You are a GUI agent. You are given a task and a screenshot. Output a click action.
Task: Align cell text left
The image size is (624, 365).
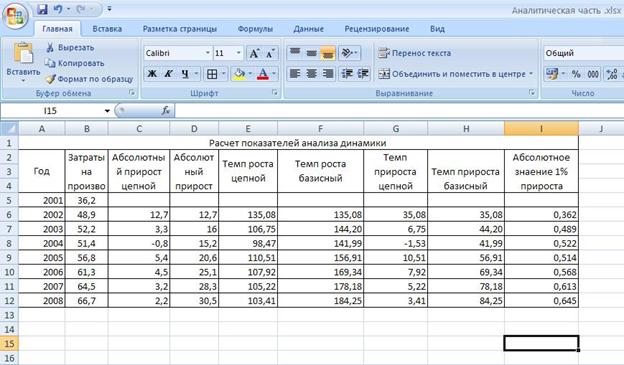click(x=295, y=74)
